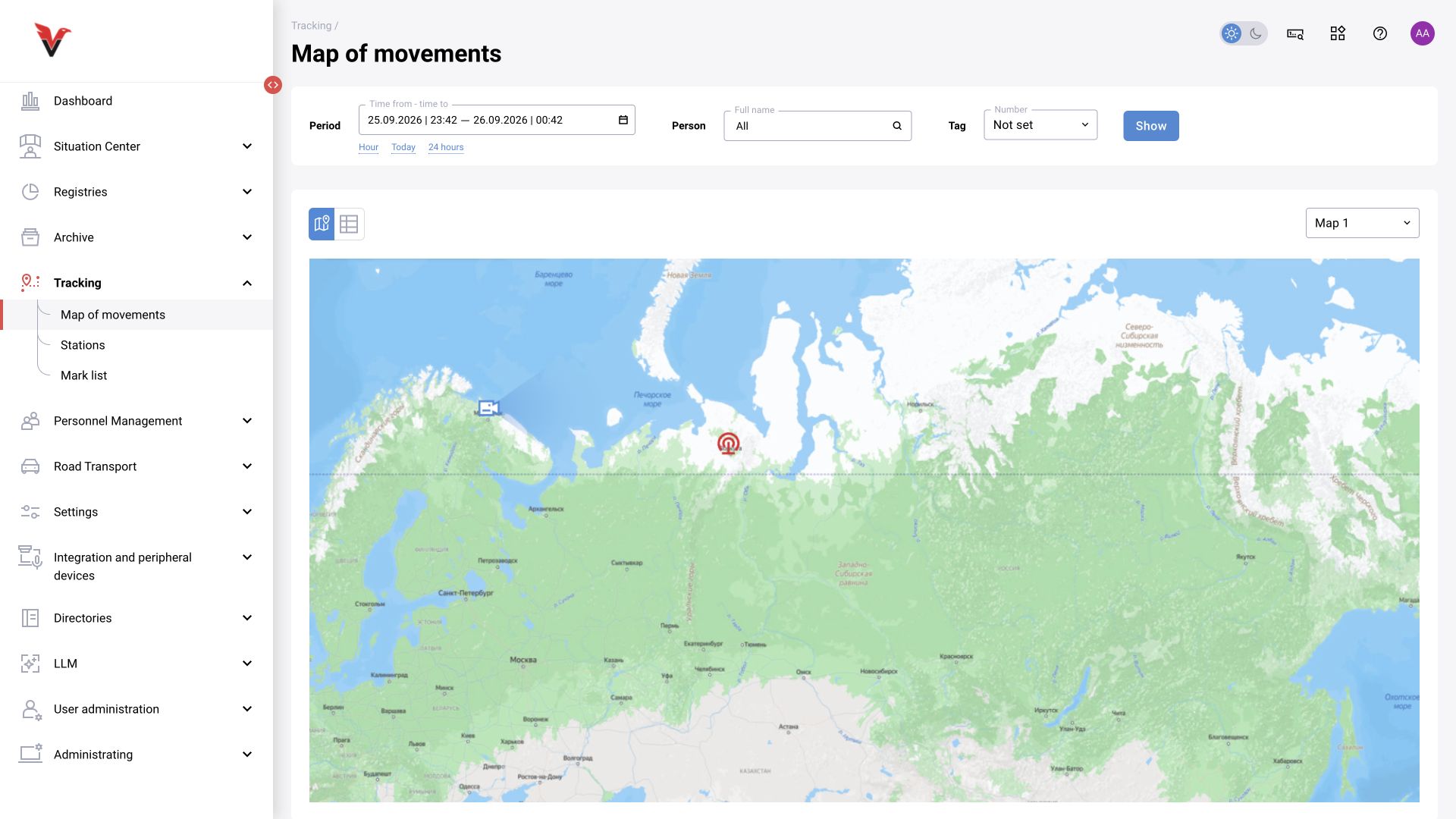Screen dimensions: 1456x819
Task: Collapse the sidebar with the red arrow button
Action: point(273,85)
